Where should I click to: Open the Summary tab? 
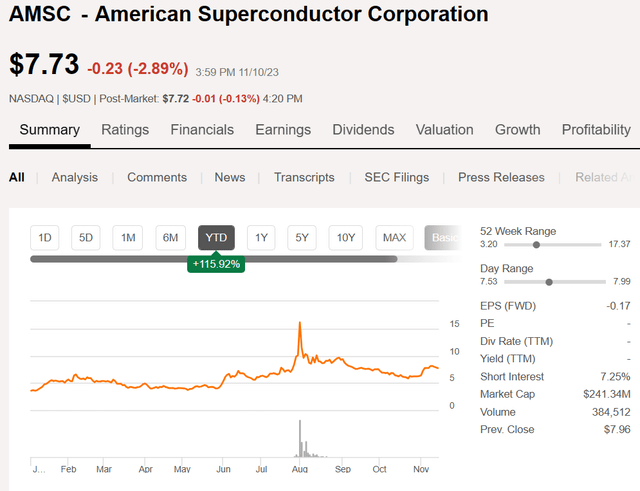pyautogui.click(x=49, y=130)
